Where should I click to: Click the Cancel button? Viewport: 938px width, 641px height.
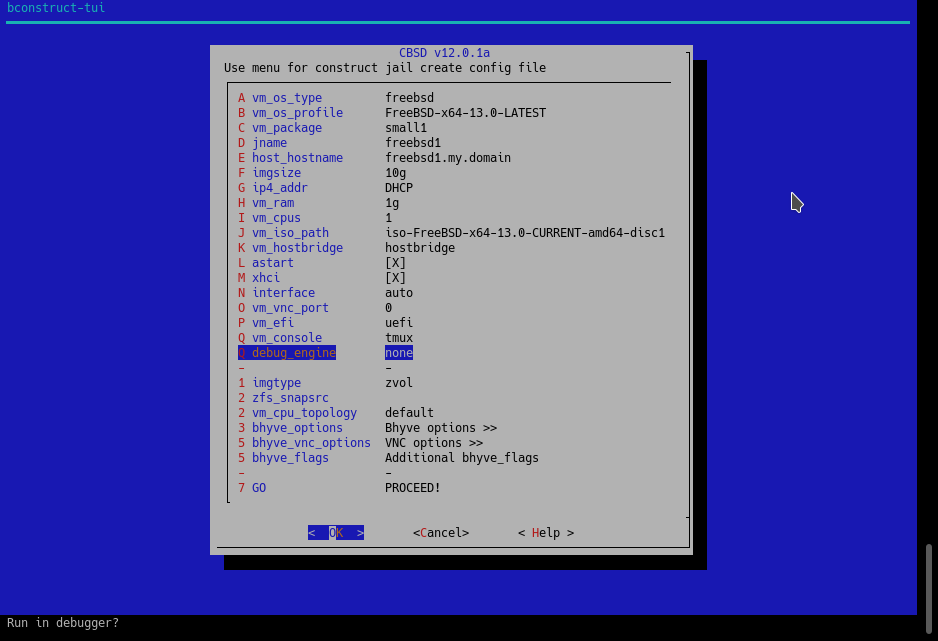441,532
